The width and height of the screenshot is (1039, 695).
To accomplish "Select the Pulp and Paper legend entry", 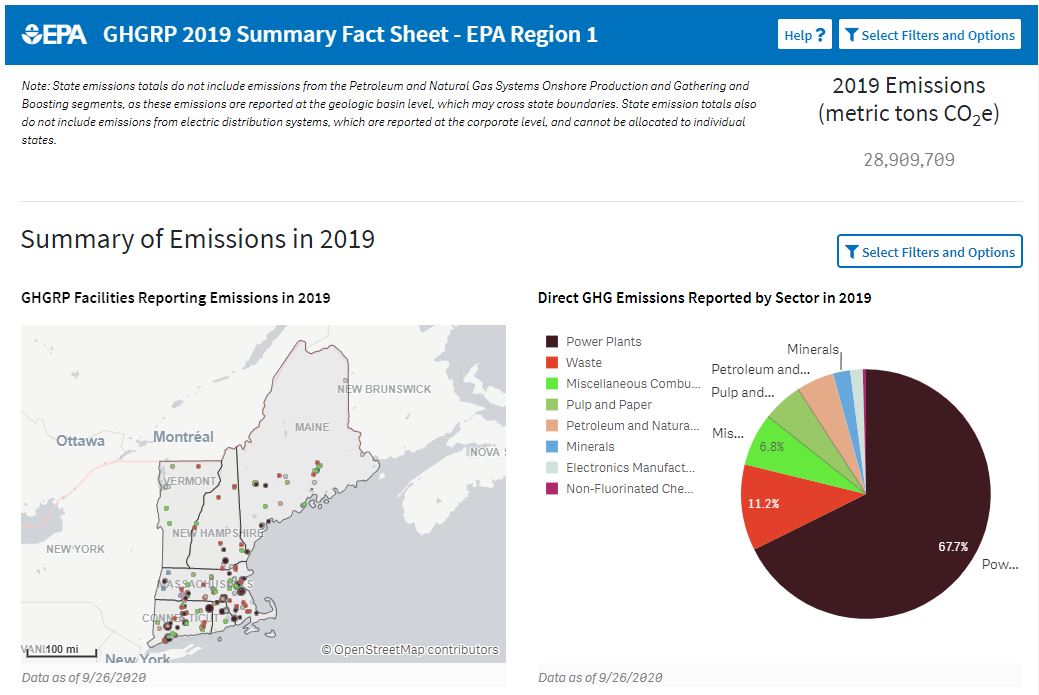I will pos(608,405).
